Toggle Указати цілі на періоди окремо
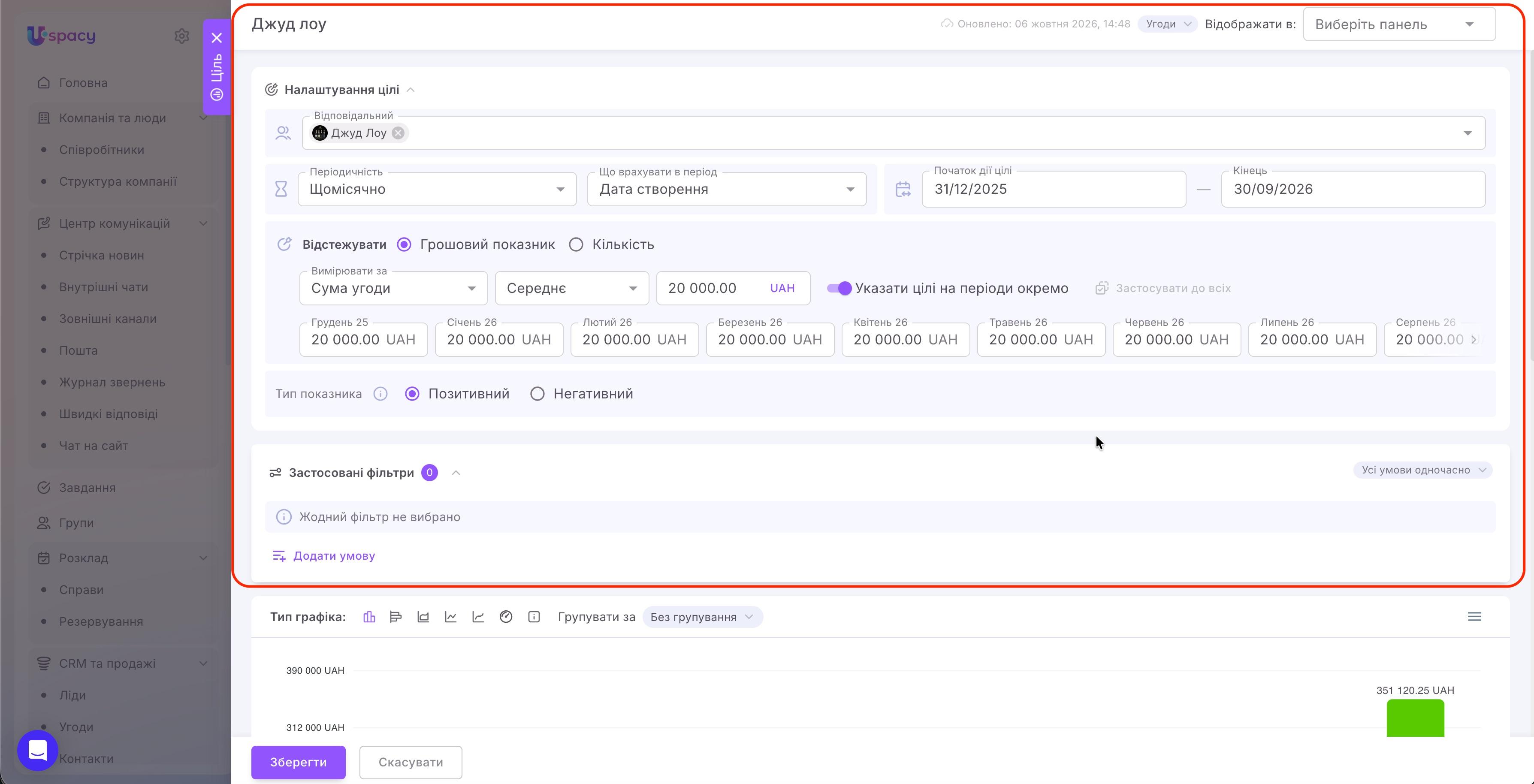This screenshot has width=1534, height=784. [839, 288]
